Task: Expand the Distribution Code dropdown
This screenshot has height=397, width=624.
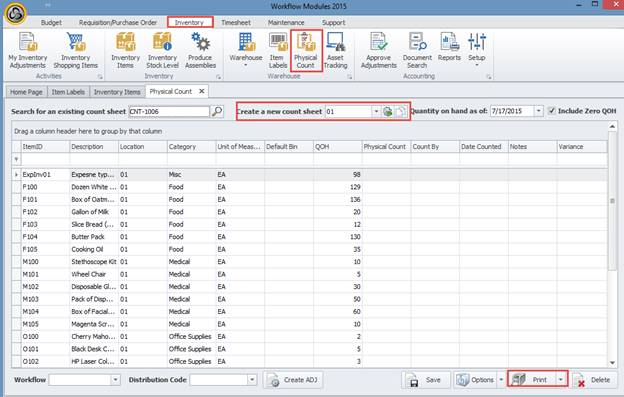Action: coord(252,380)
